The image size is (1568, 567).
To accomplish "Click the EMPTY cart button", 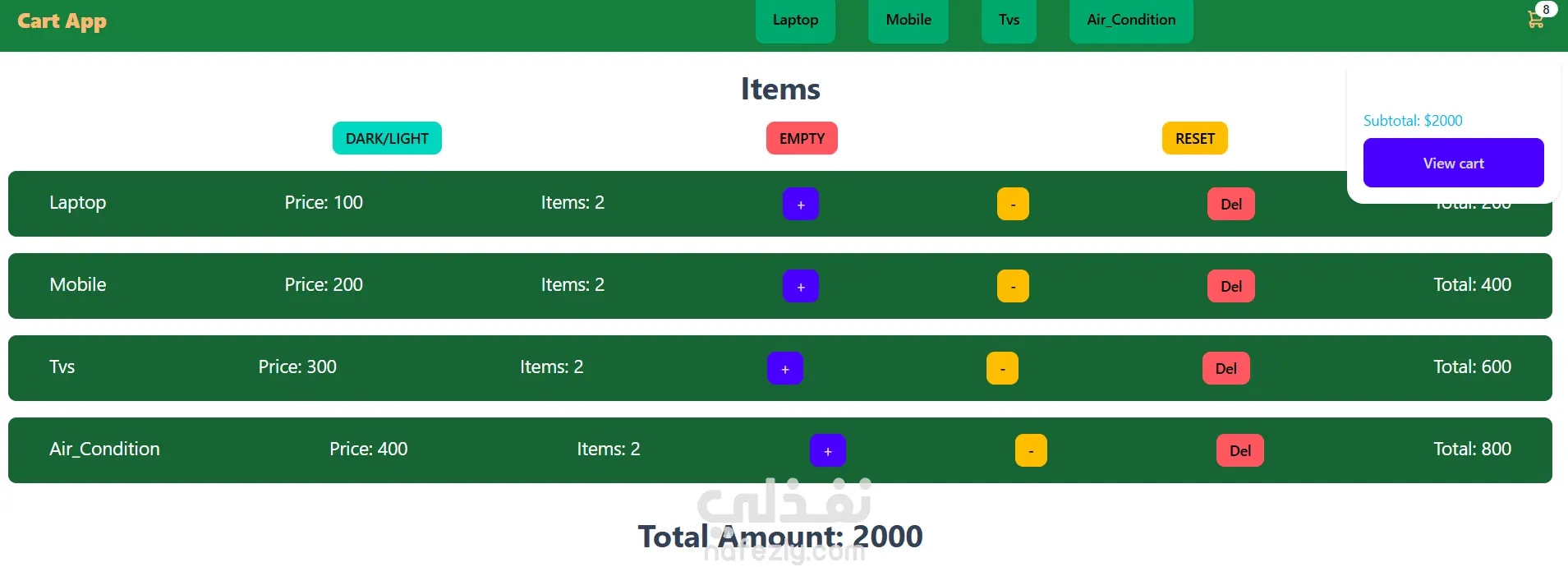I will (802, 138).
